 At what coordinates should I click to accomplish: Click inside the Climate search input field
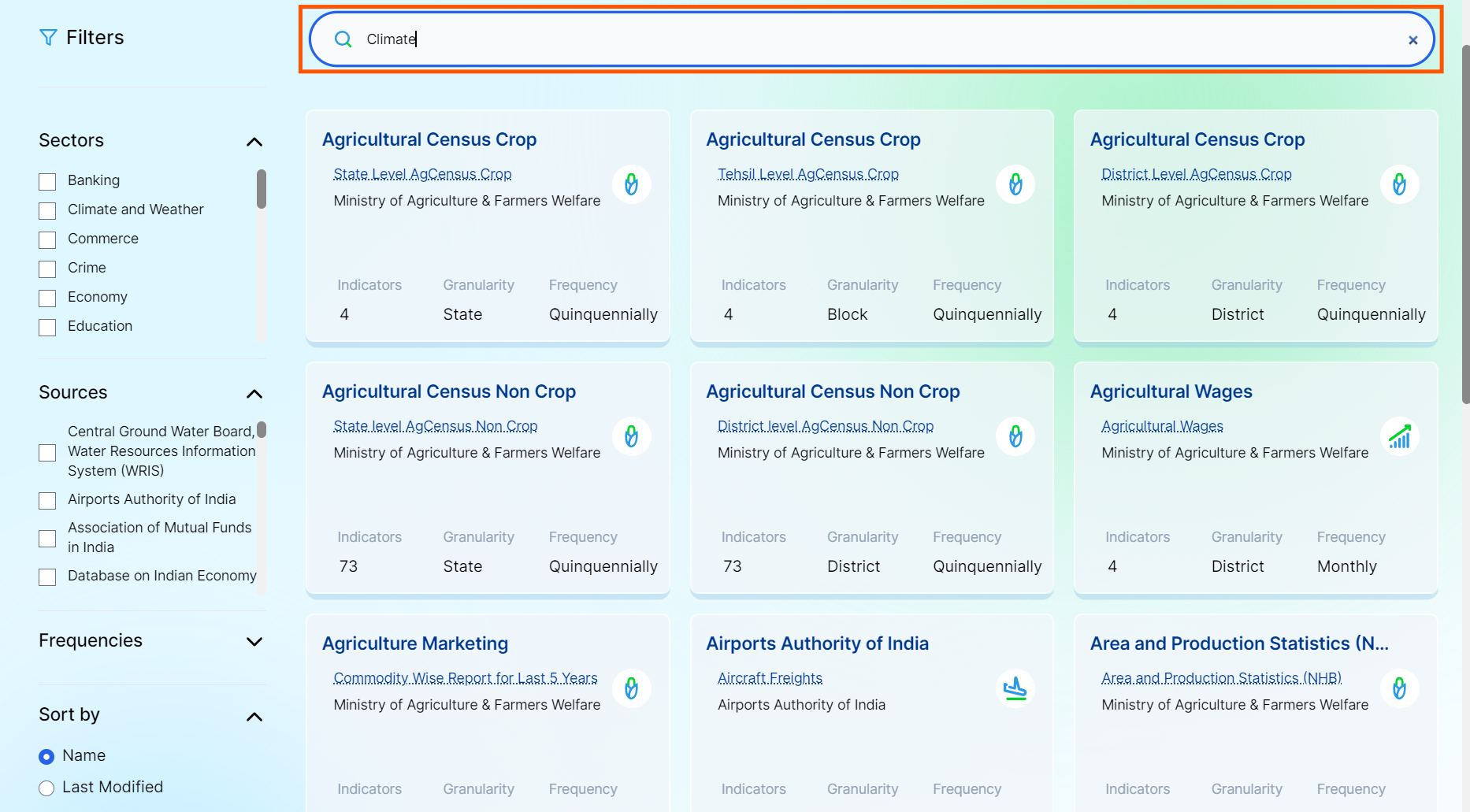[x=867, y=39]
